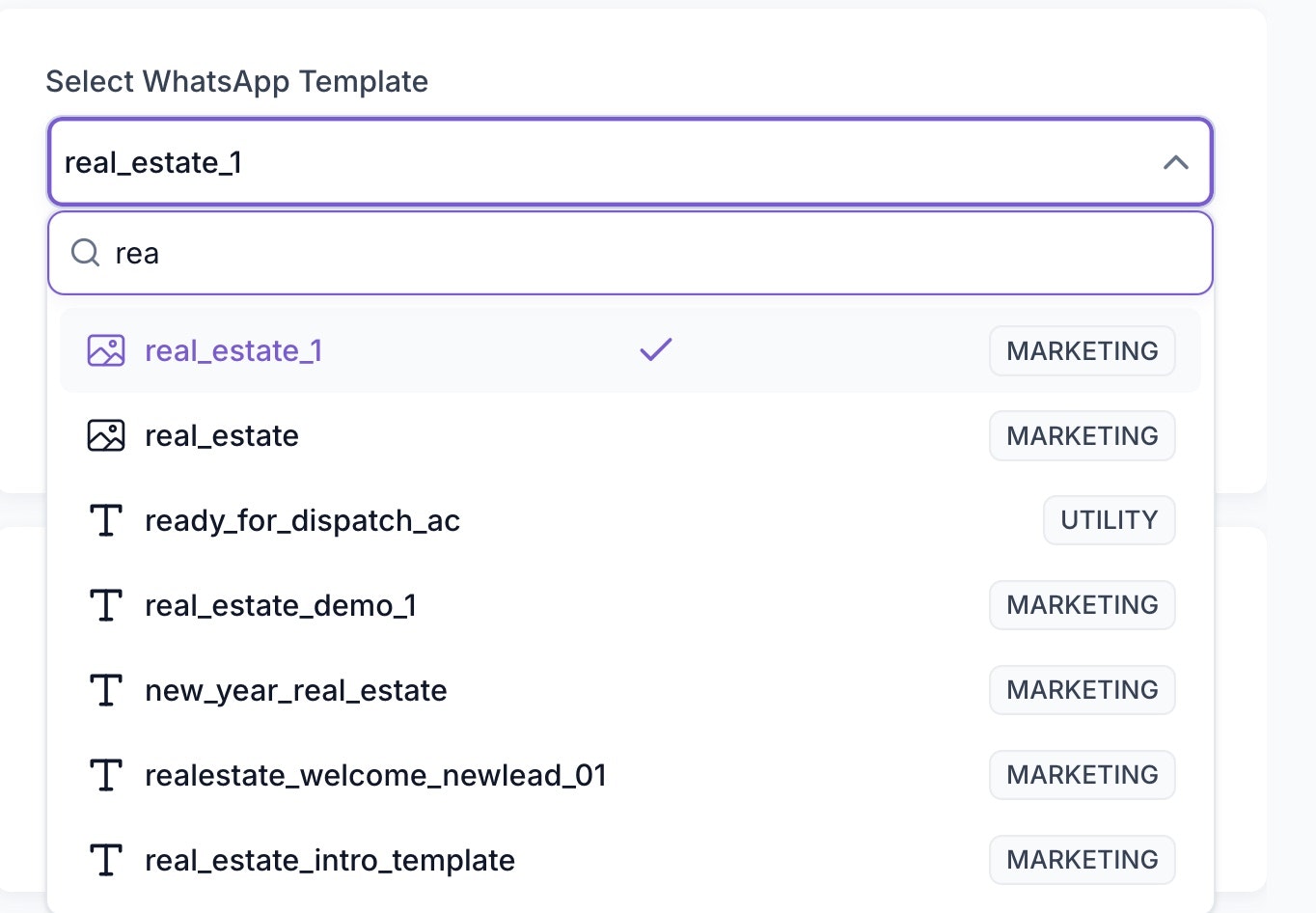Click MARKETING badge on realestate_welcome_newlead_01 row

(1082, 775)
